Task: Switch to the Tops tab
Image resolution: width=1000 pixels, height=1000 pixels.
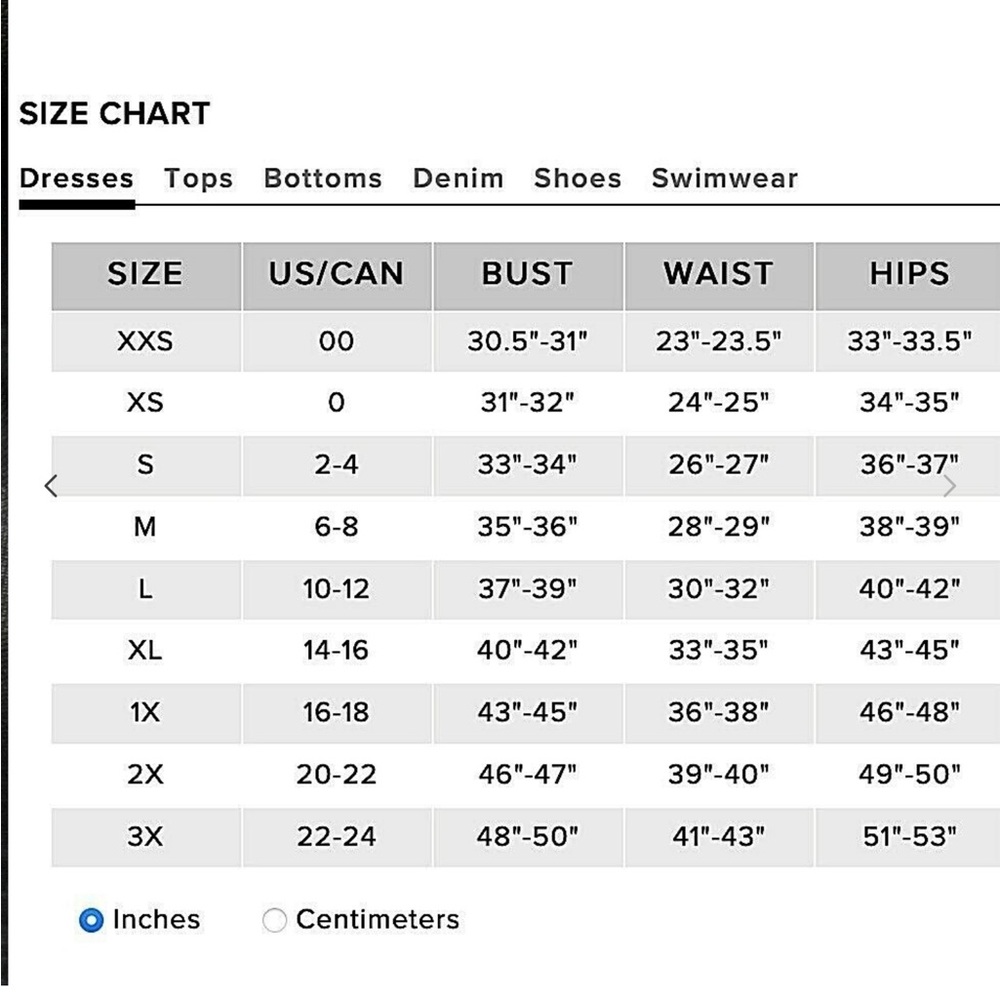Action: tap(198, 178)
